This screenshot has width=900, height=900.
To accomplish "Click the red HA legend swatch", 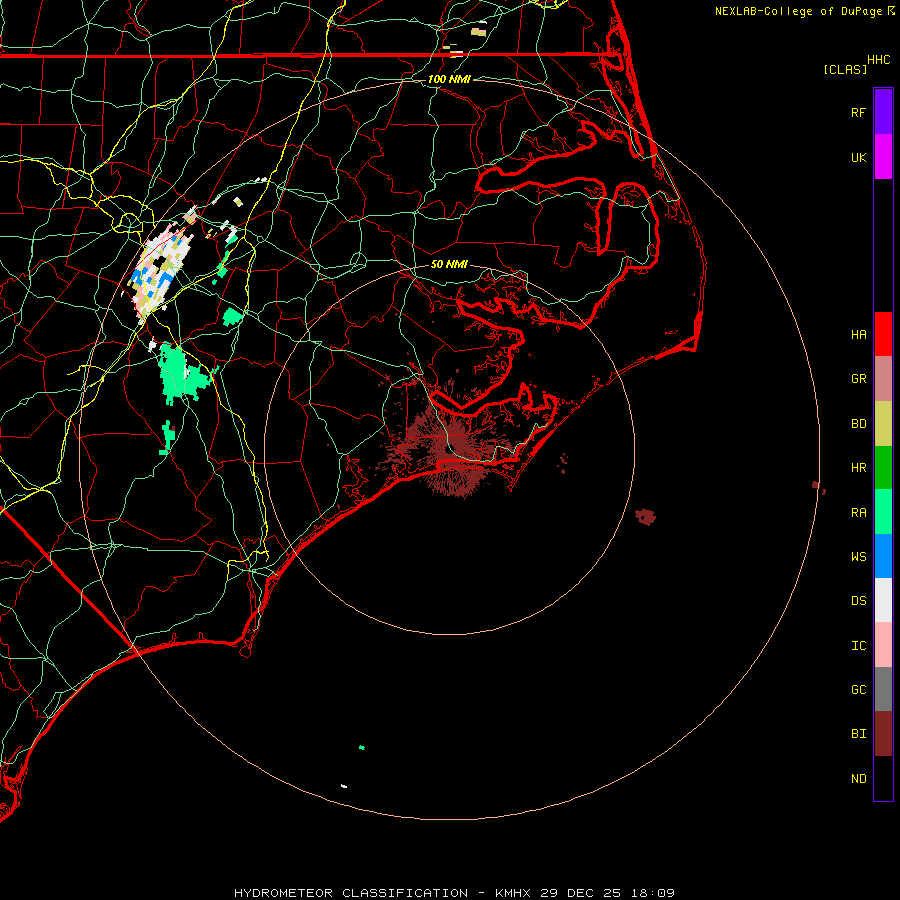I will [x=883, y=334].
